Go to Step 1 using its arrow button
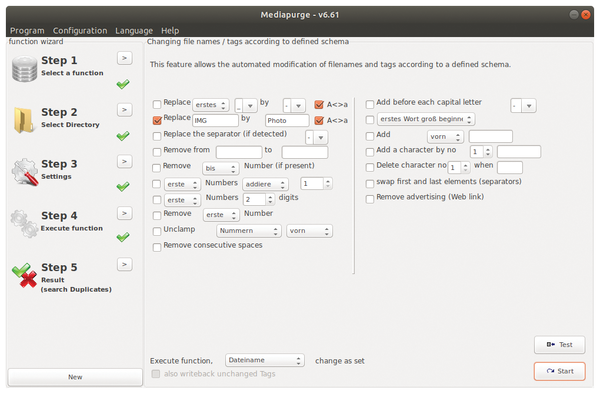Image resolution: width=600 pixels, height=394 pixels. click(124, 58)
